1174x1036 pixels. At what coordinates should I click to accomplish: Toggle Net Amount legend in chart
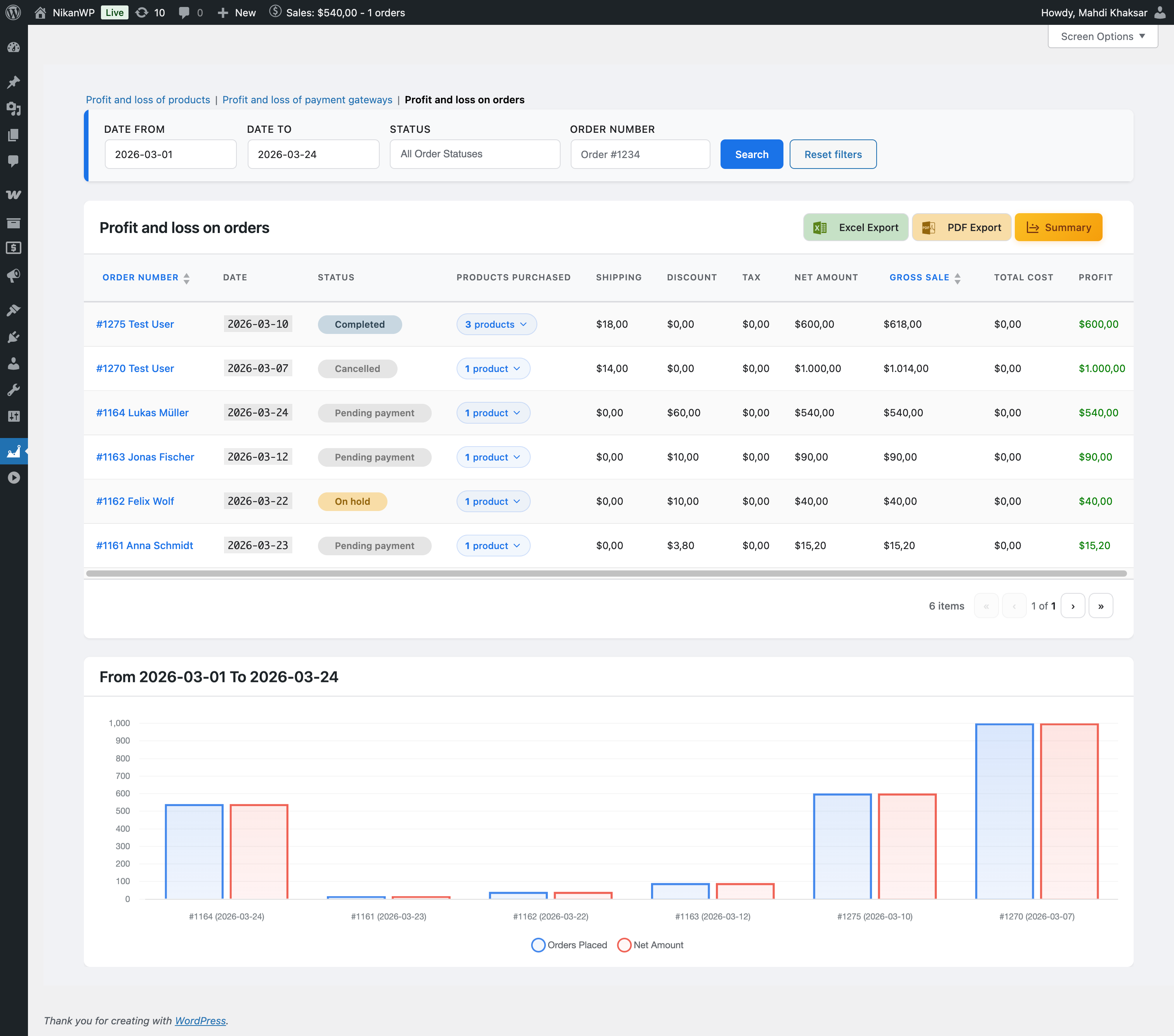pos(650,945)
